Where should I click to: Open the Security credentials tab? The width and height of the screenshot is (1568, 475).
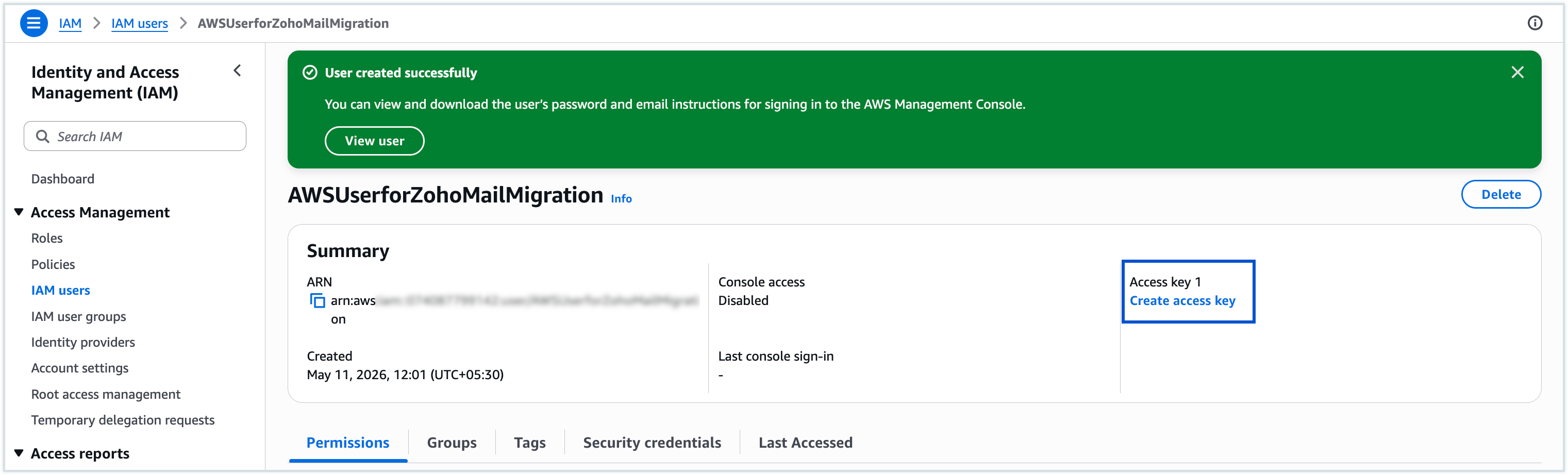(652, 442)
